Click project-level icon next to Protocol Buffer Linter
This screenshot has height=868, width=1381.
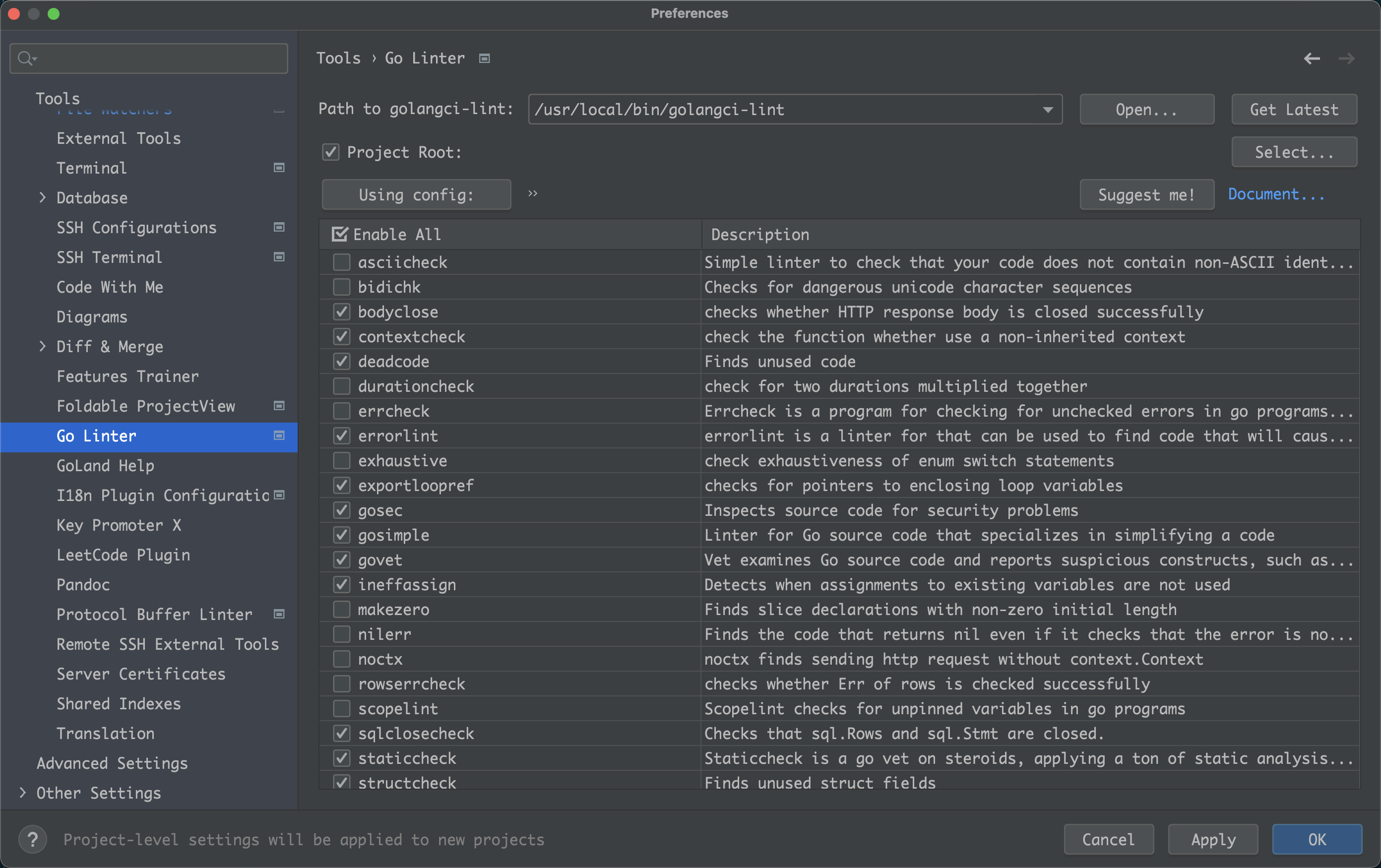click(x=279, y=614)
